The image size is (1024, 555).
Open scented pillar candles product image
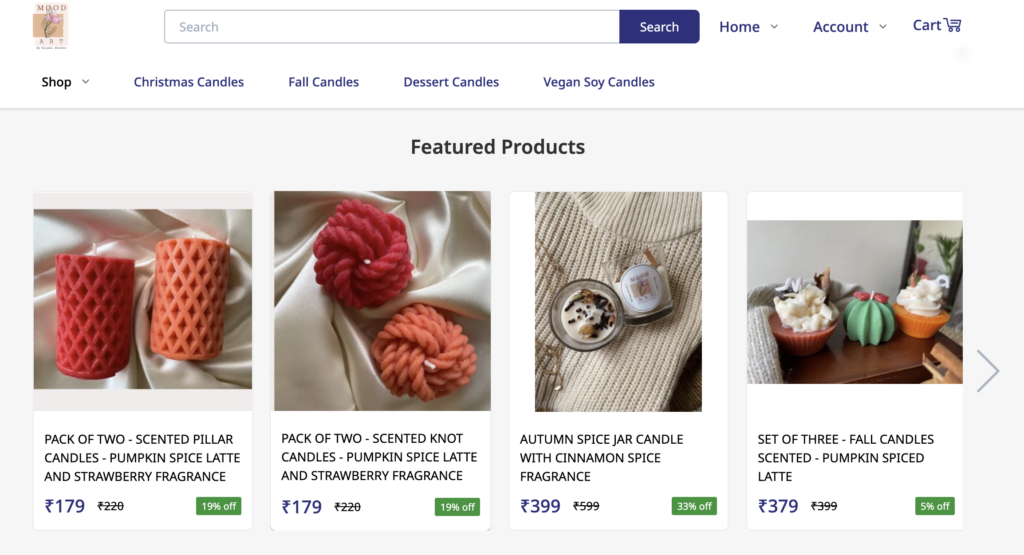[143, 300]
